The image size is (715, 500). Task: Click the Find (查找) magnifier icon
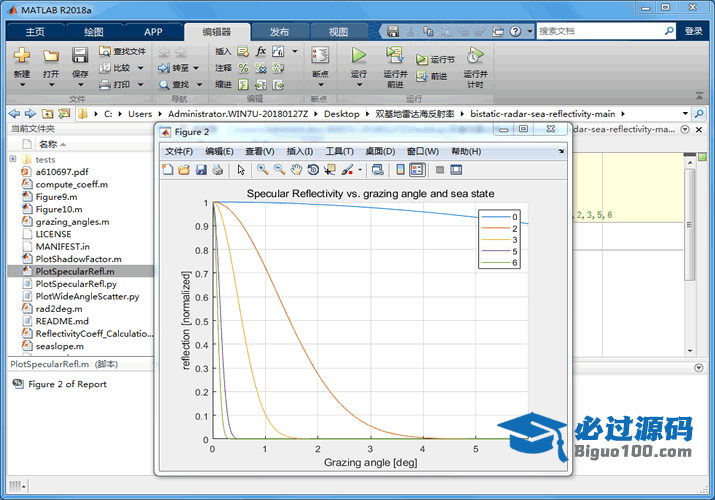click(x=164, y=85)
